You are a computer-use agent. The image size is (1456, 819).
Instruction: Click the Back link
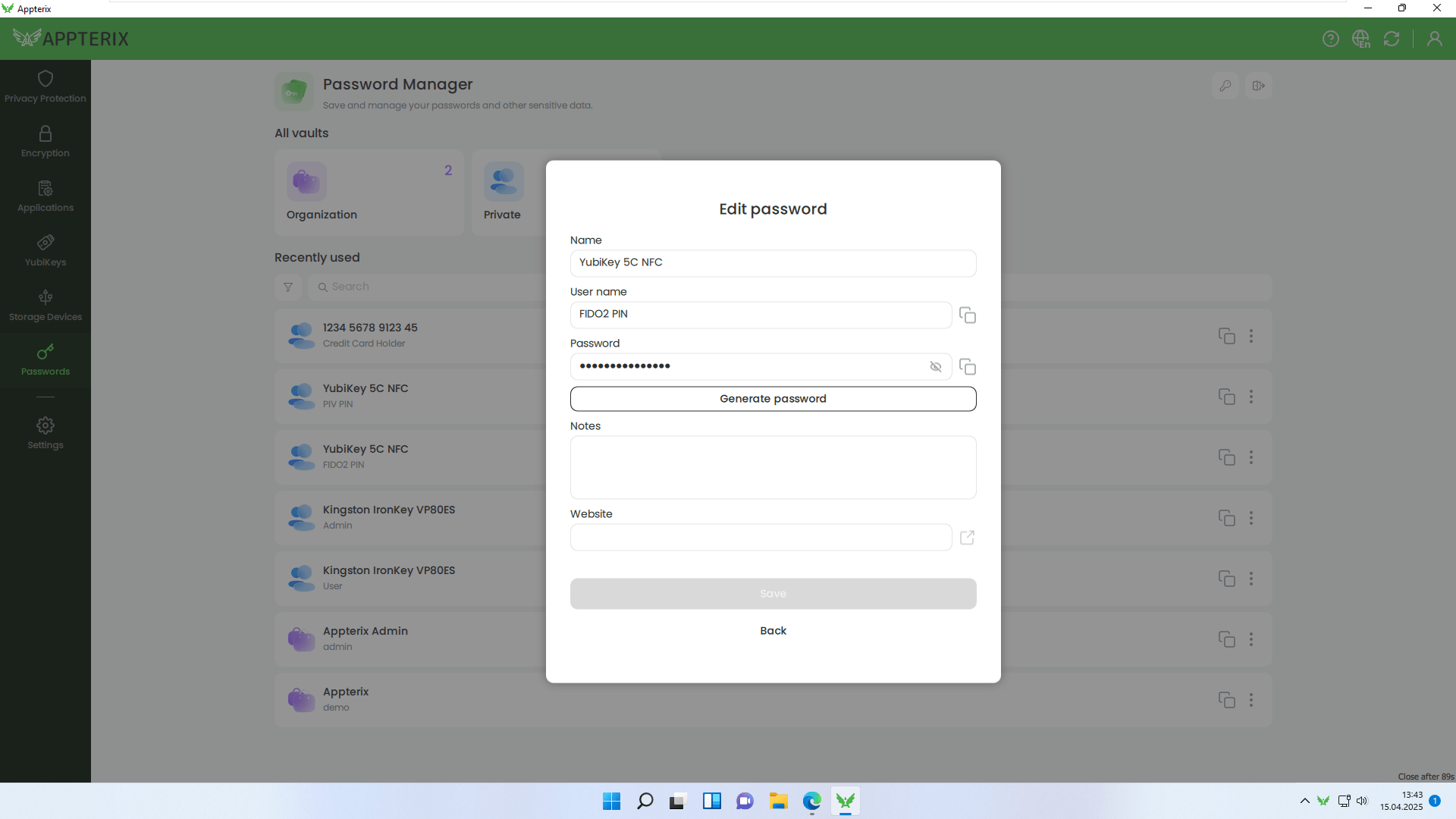pyautogui.click(x=773, y=631)
